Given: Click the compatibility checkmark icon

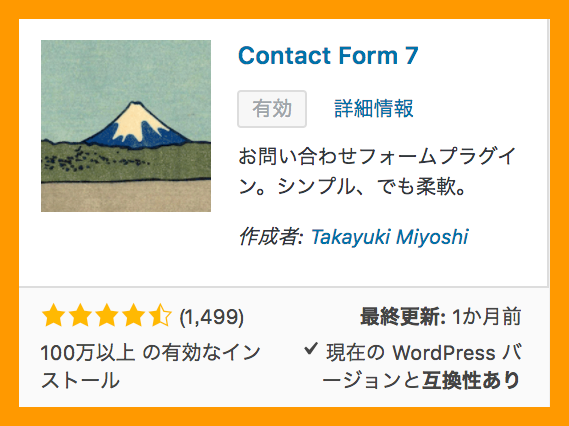Looking at the screenshot, I should (311, 349).
